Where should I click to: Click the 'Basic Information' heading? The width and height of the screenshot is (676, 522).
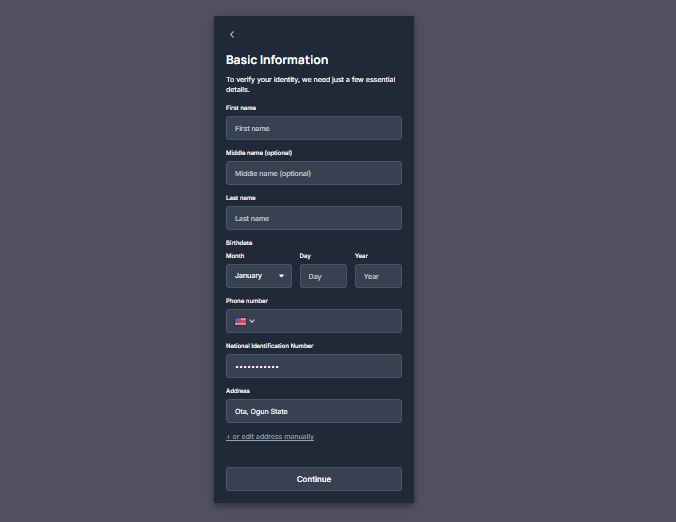pos(277,60)
